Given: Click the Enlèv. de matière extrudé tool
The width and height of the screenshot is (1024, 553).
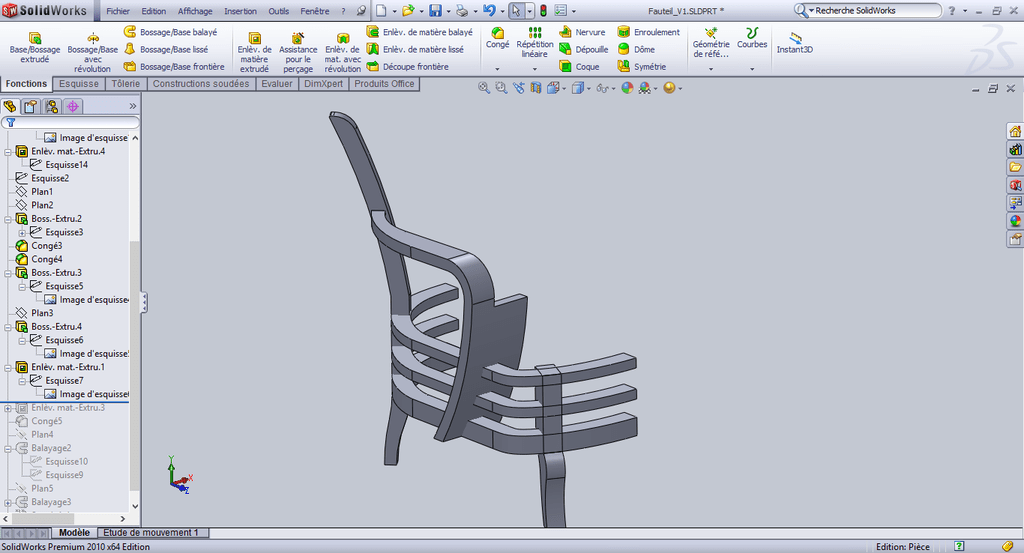Looking at the screenshot, I should pyautogui.click(x=253, y=53).
